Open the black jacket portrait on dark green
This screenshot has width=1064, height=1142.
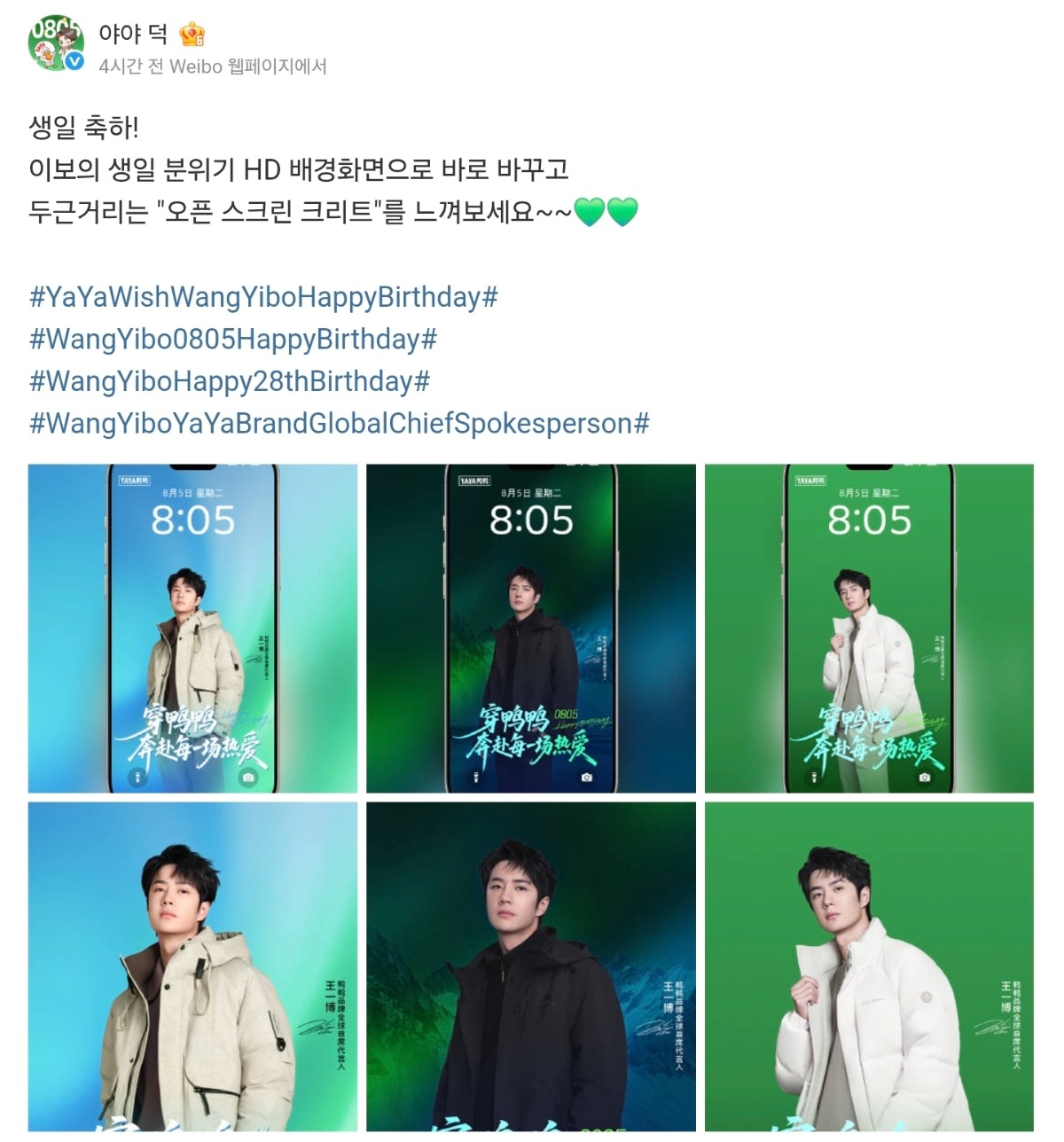(531, 966)
